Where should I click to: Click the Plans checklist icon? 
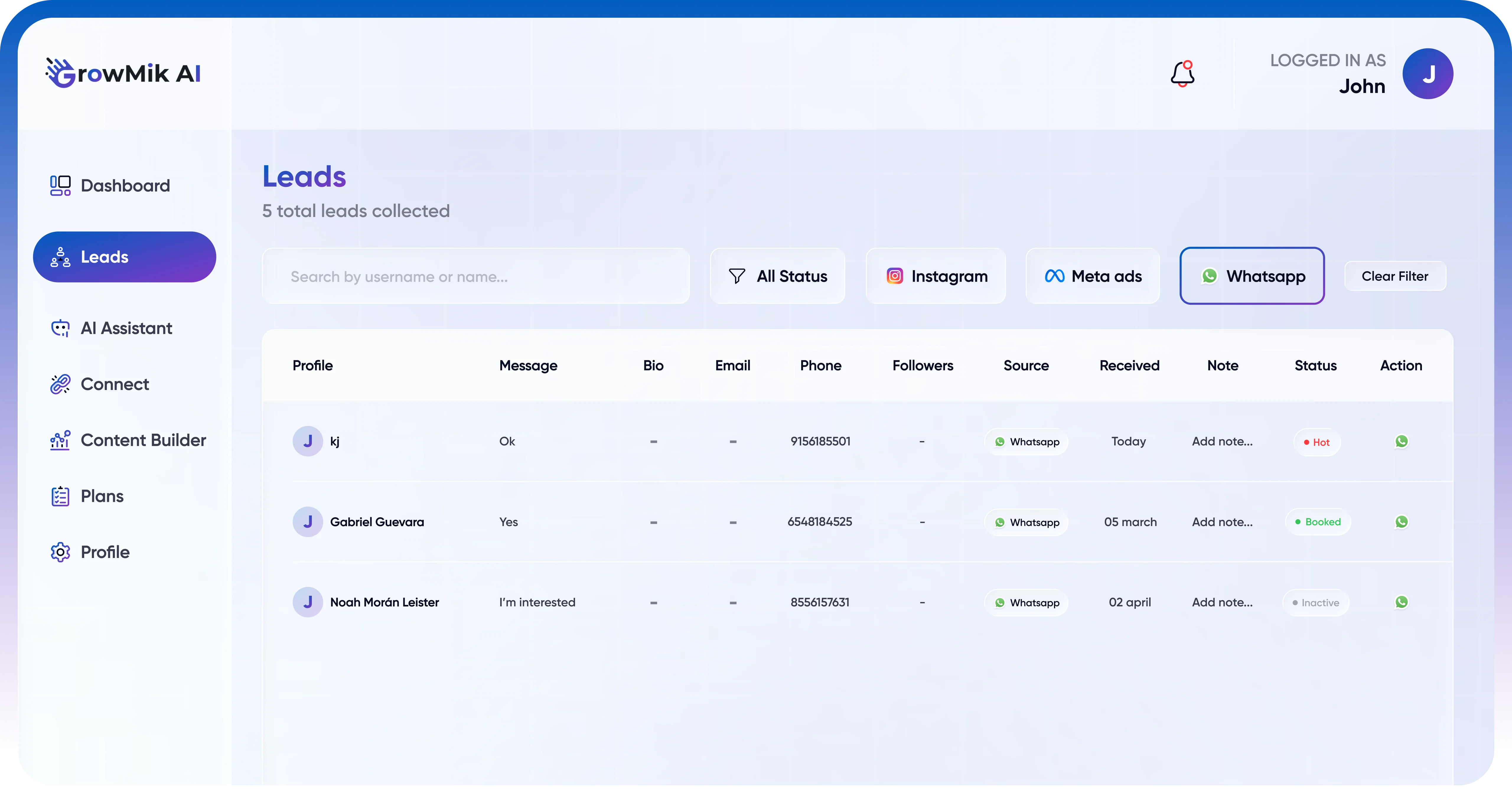click(61, 496)
